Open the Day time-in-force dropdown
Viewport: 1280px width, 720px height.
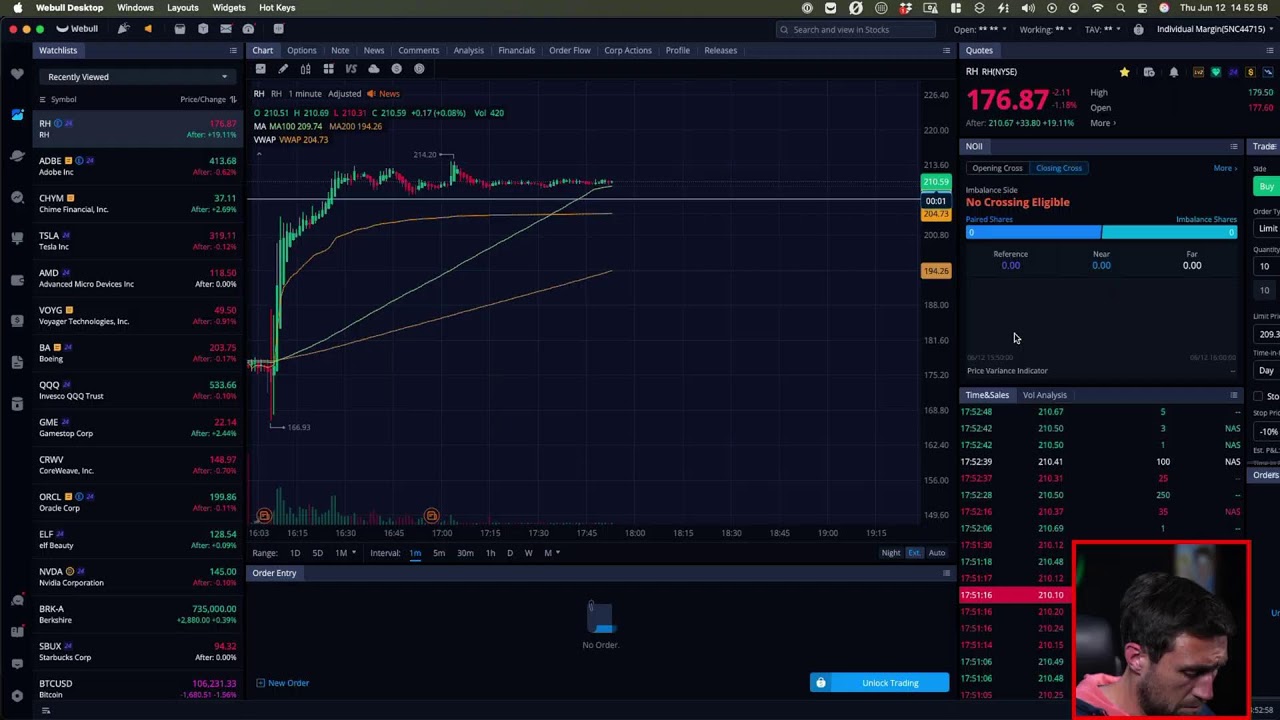click(1267, 371)
